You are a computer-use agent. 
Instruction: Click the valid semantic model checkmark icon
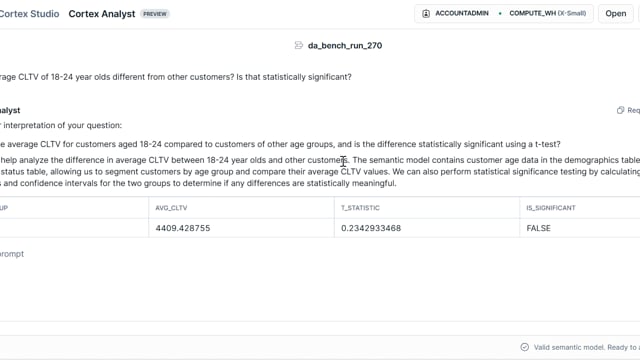pos(524,347)
